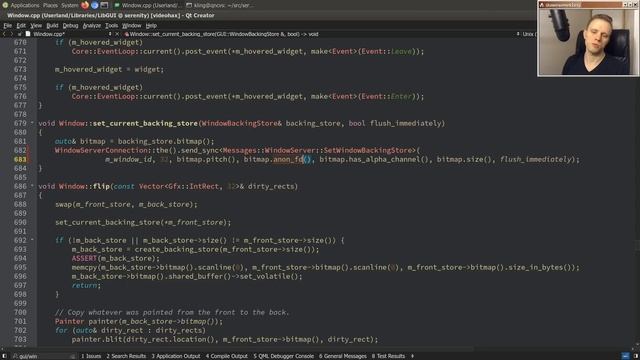Click the swap call on line 688
The height and width of the screenshot is (360, 640).
63,204
